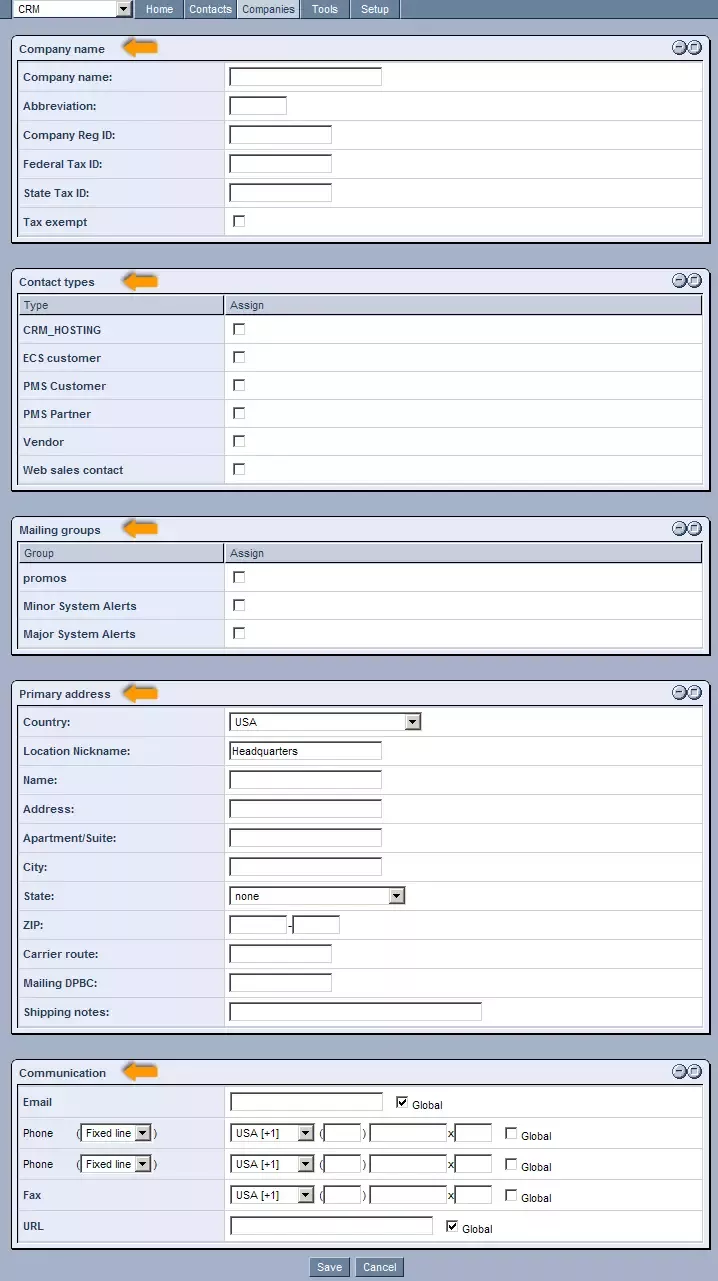Open the Country dropdown showing USA
The height and width of the screenshot is (1281, 718).
point(325,722)
